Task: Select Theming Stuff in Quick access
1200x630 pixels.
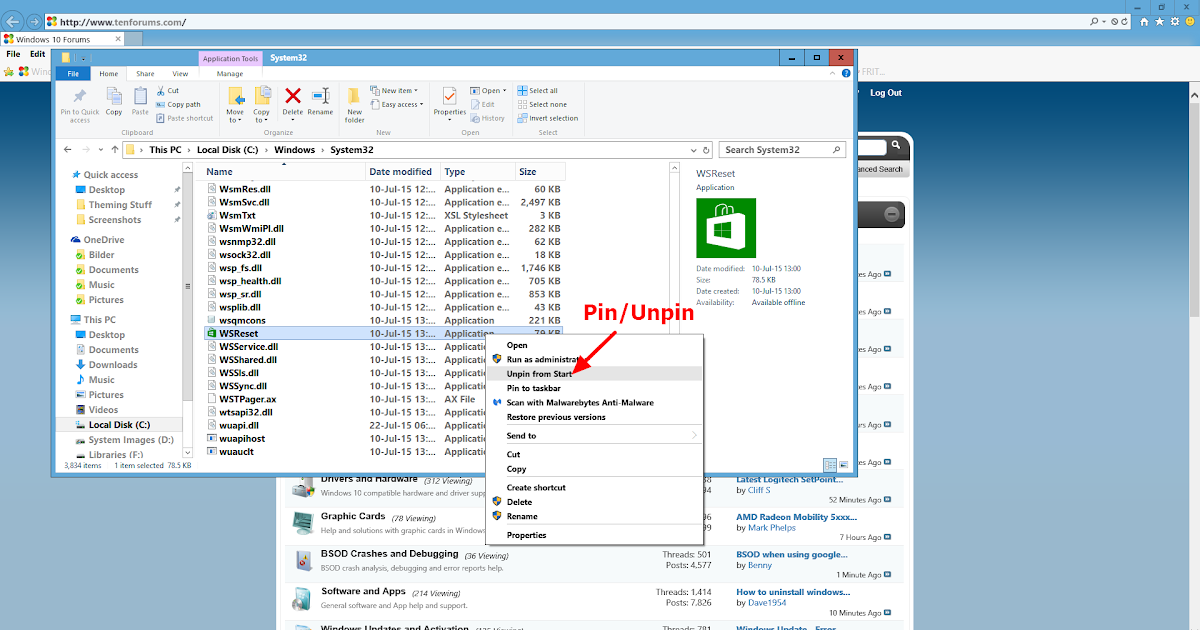Action: pos(120,205)
